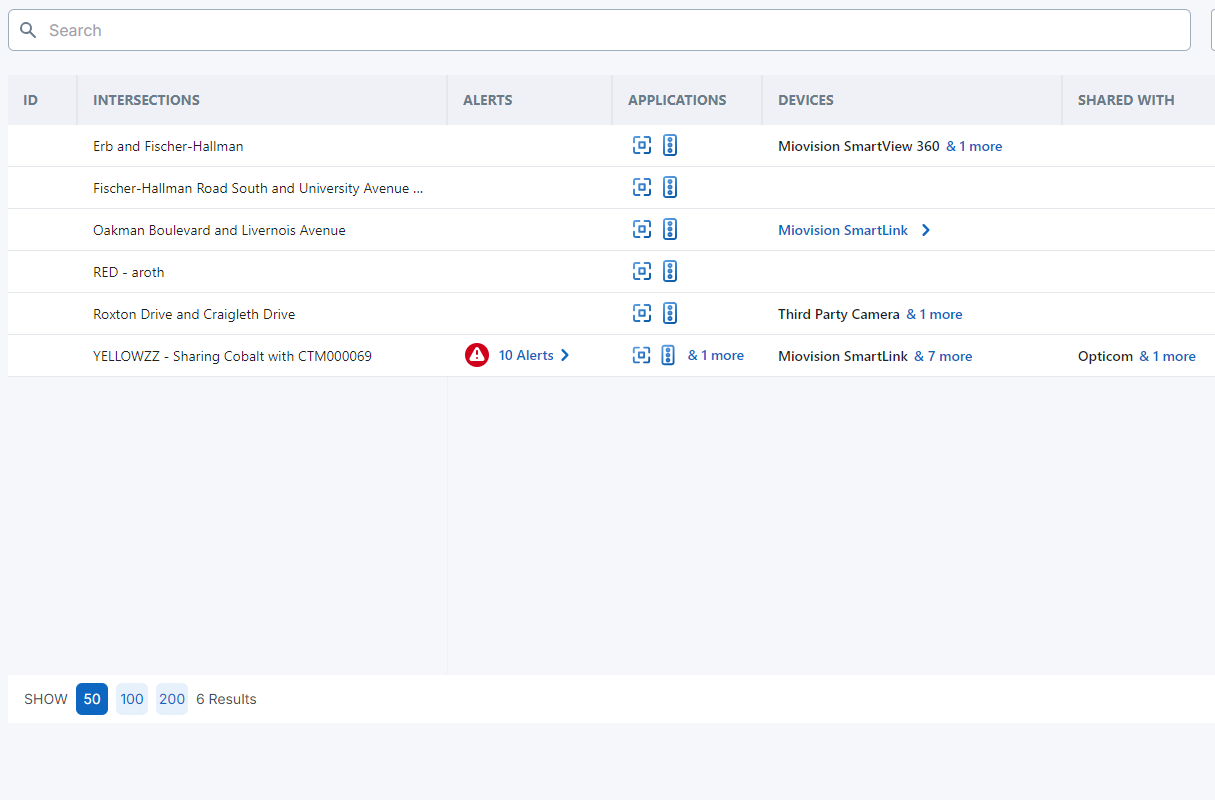Click traffic signal icon for RED - aroth

click(x=669, y=271)
